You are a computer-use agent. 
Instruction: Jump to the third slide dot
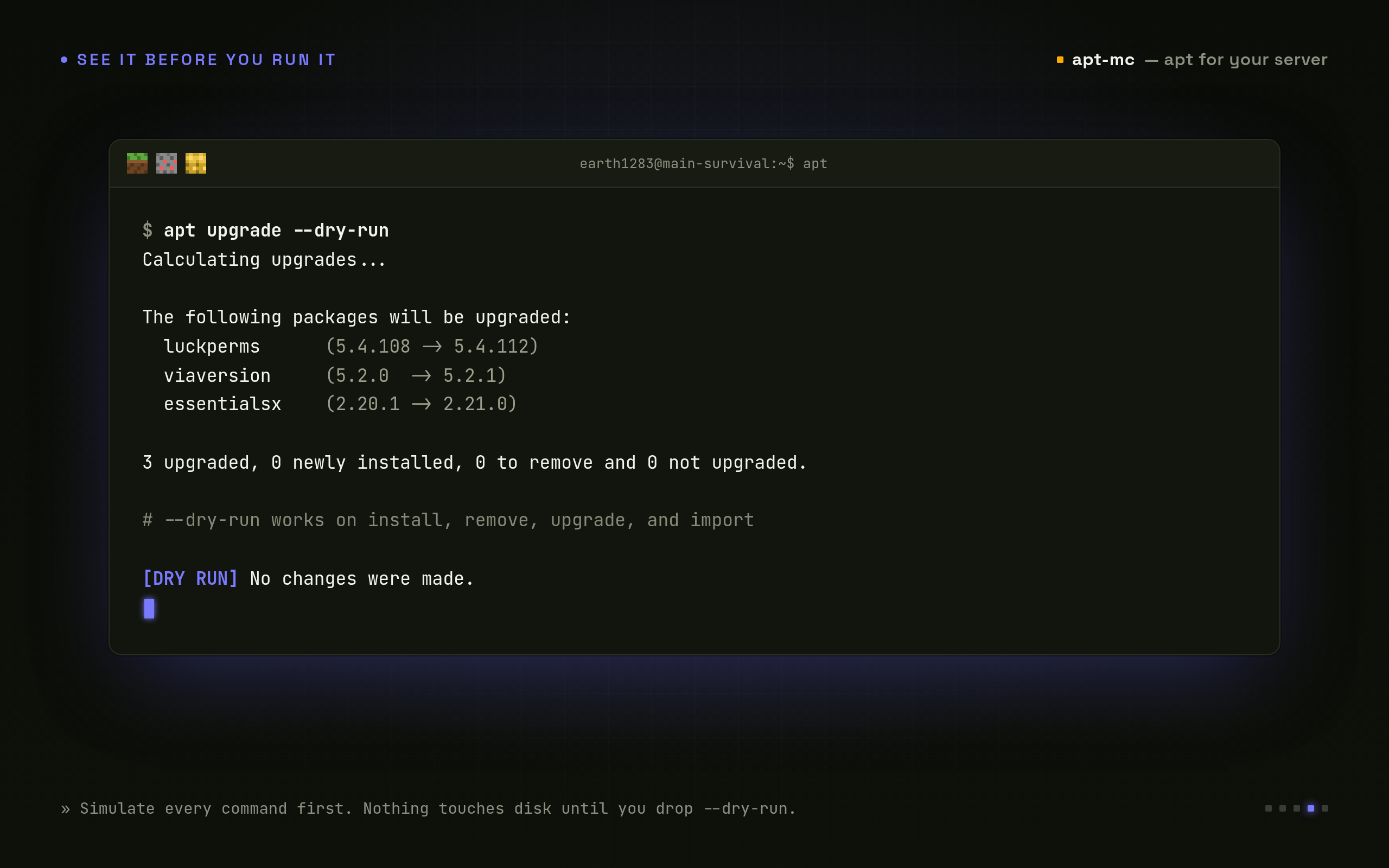click(x=1297, y=808)
